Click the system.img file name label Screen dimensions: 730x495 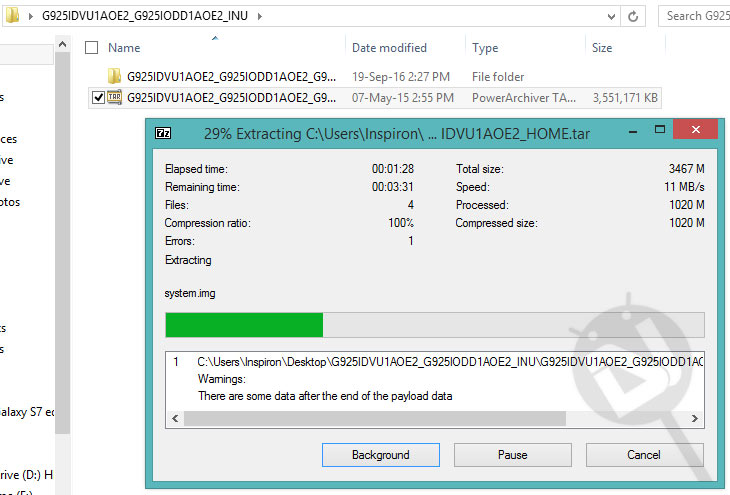click(190, 293)
